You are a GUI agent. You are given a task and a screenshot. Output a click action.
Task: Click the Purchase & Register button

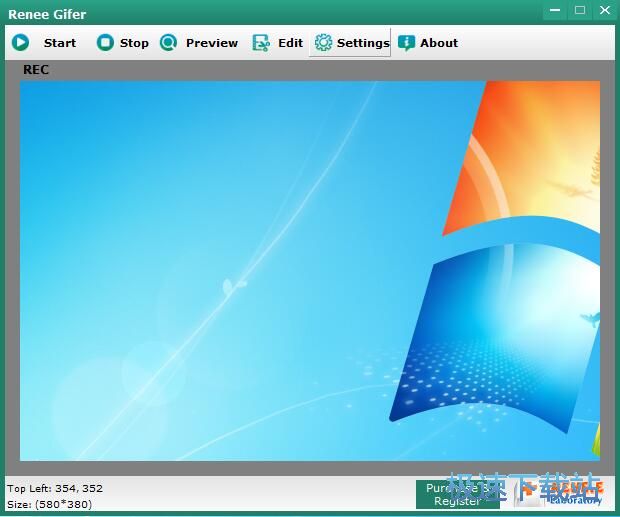457,494
